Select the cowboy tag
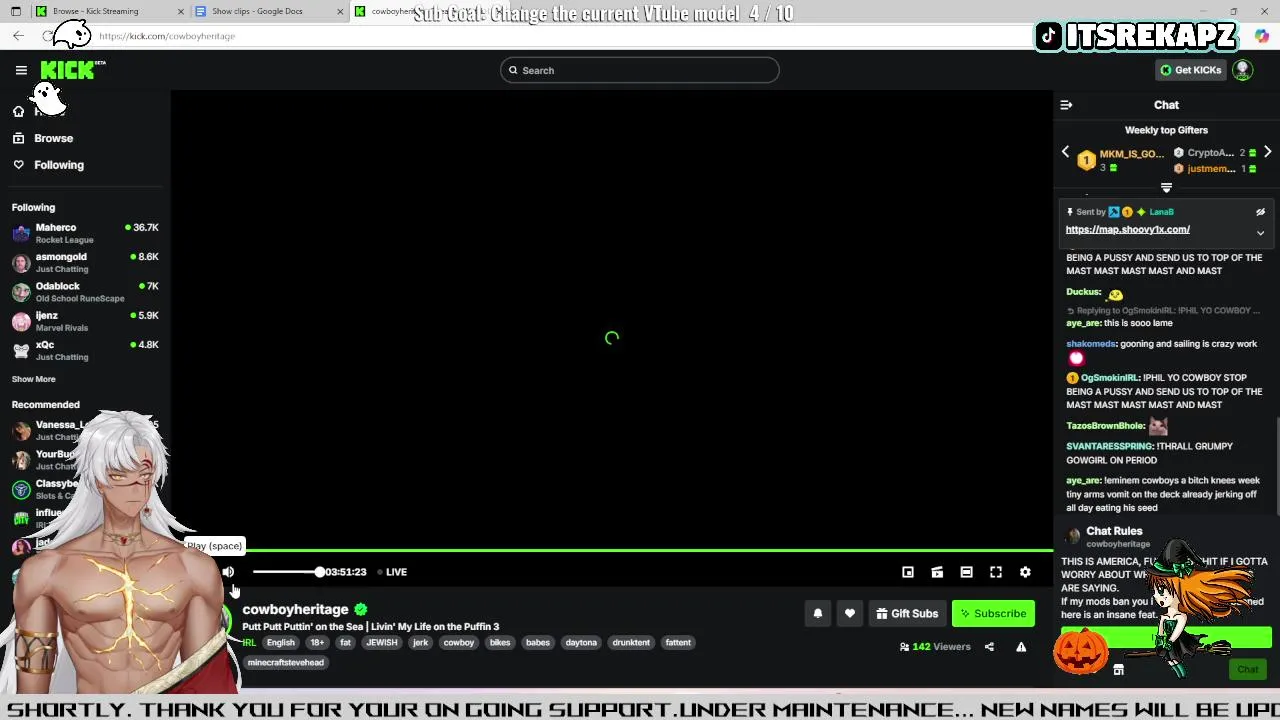1280x720 pixels. (459, 643)
